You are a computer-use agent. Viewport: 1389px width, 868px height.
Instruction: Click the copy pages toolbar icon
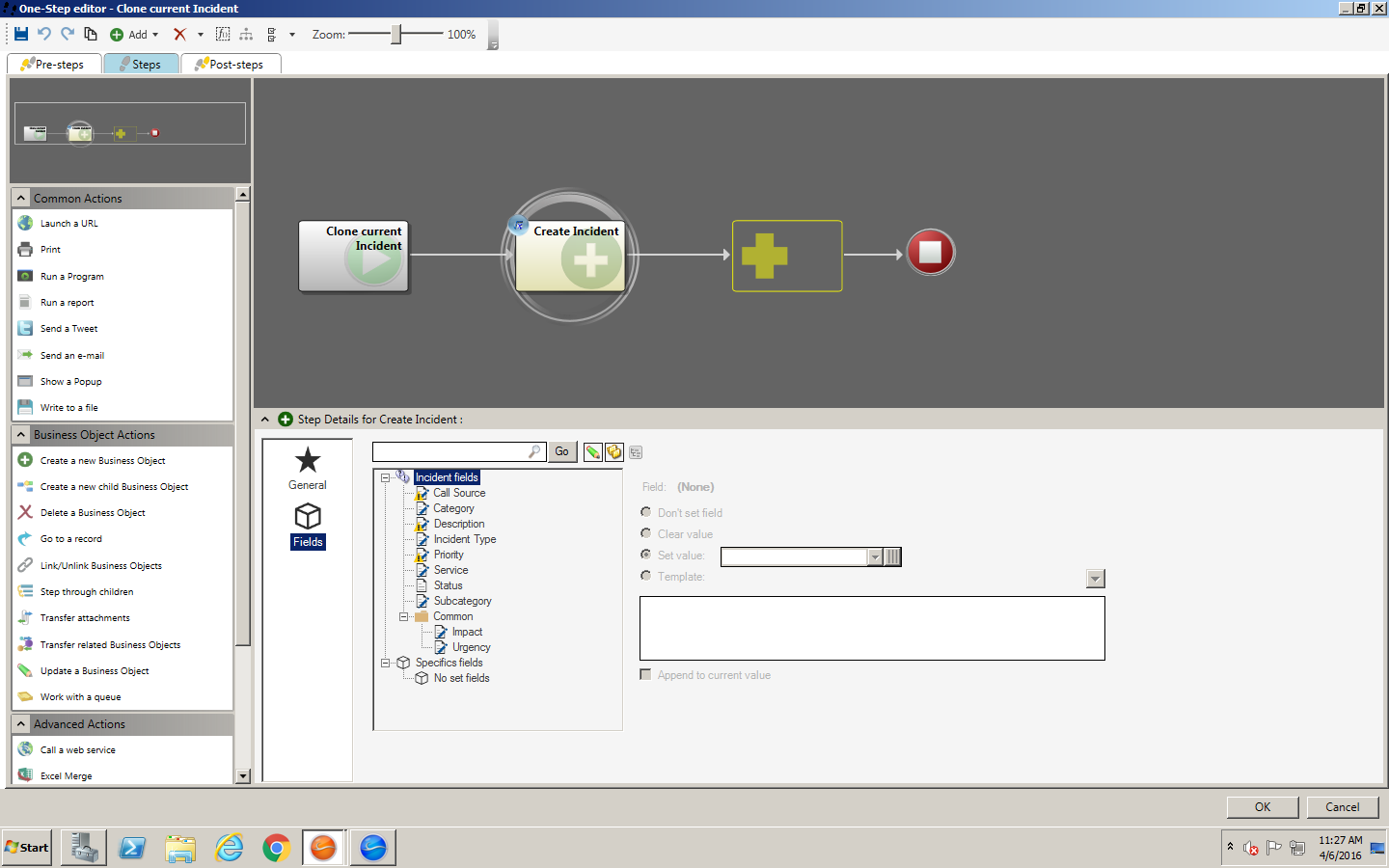click(x=91, y=34)
